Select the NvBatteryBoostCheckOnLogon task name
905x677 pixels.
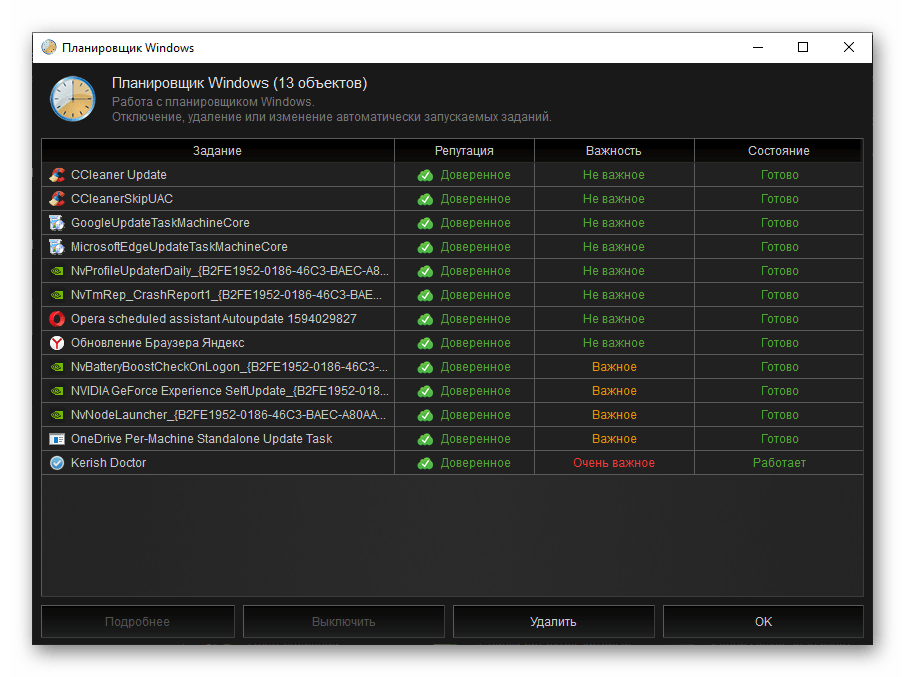(x=229, y=367)
